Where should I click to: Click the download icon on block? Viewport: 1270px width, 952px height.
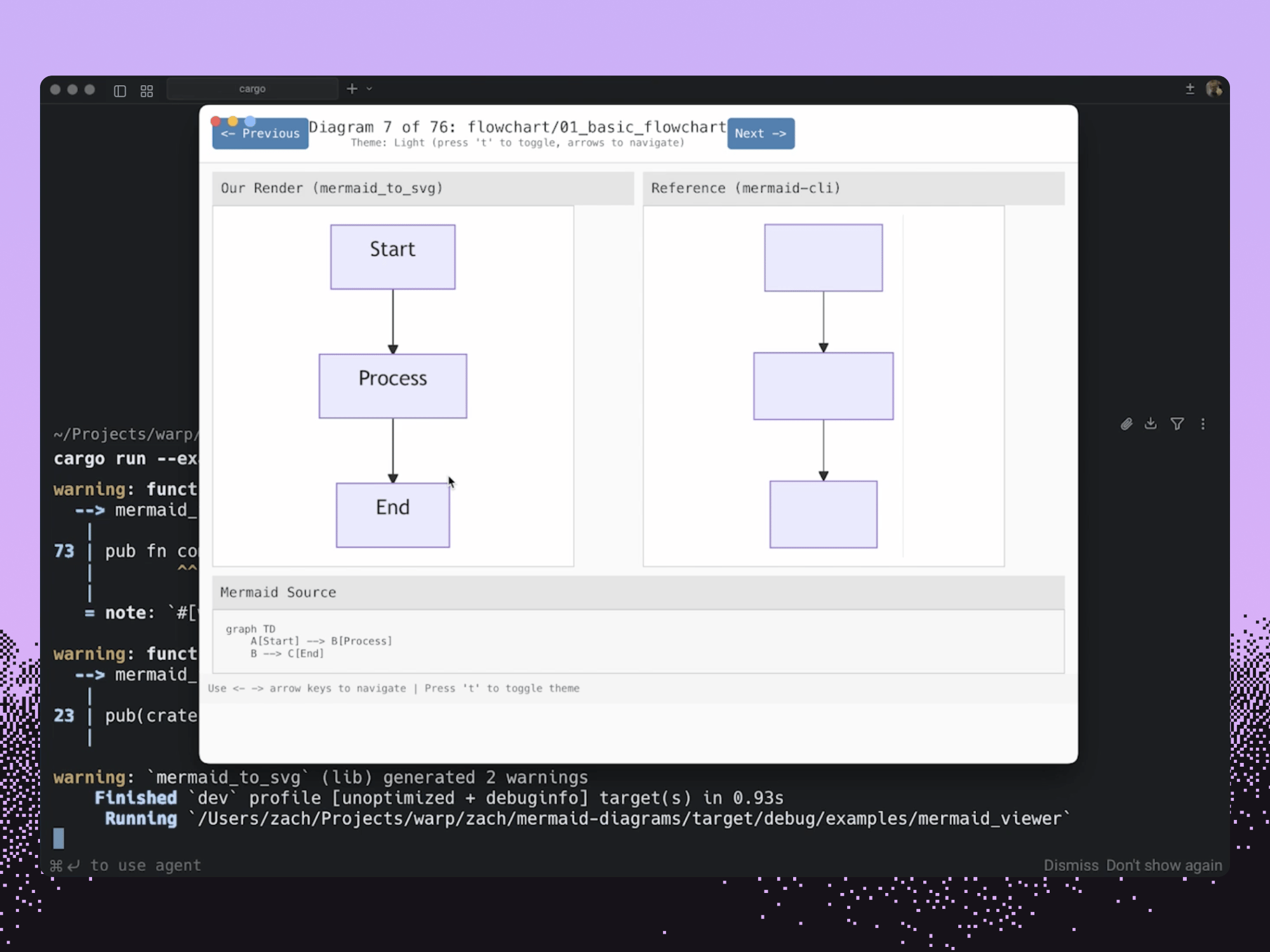(1151, 424)
